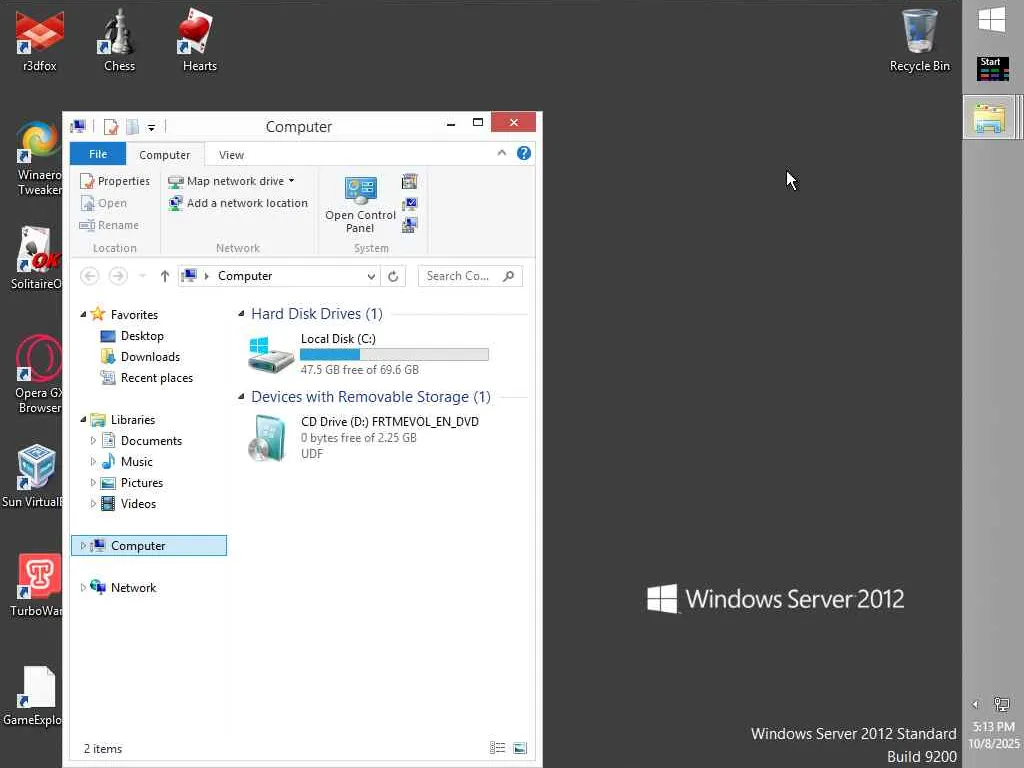This screenshot has height=768, width=1024.
Task: Switch to the View ribbon tab
Action: click(231, 155)
